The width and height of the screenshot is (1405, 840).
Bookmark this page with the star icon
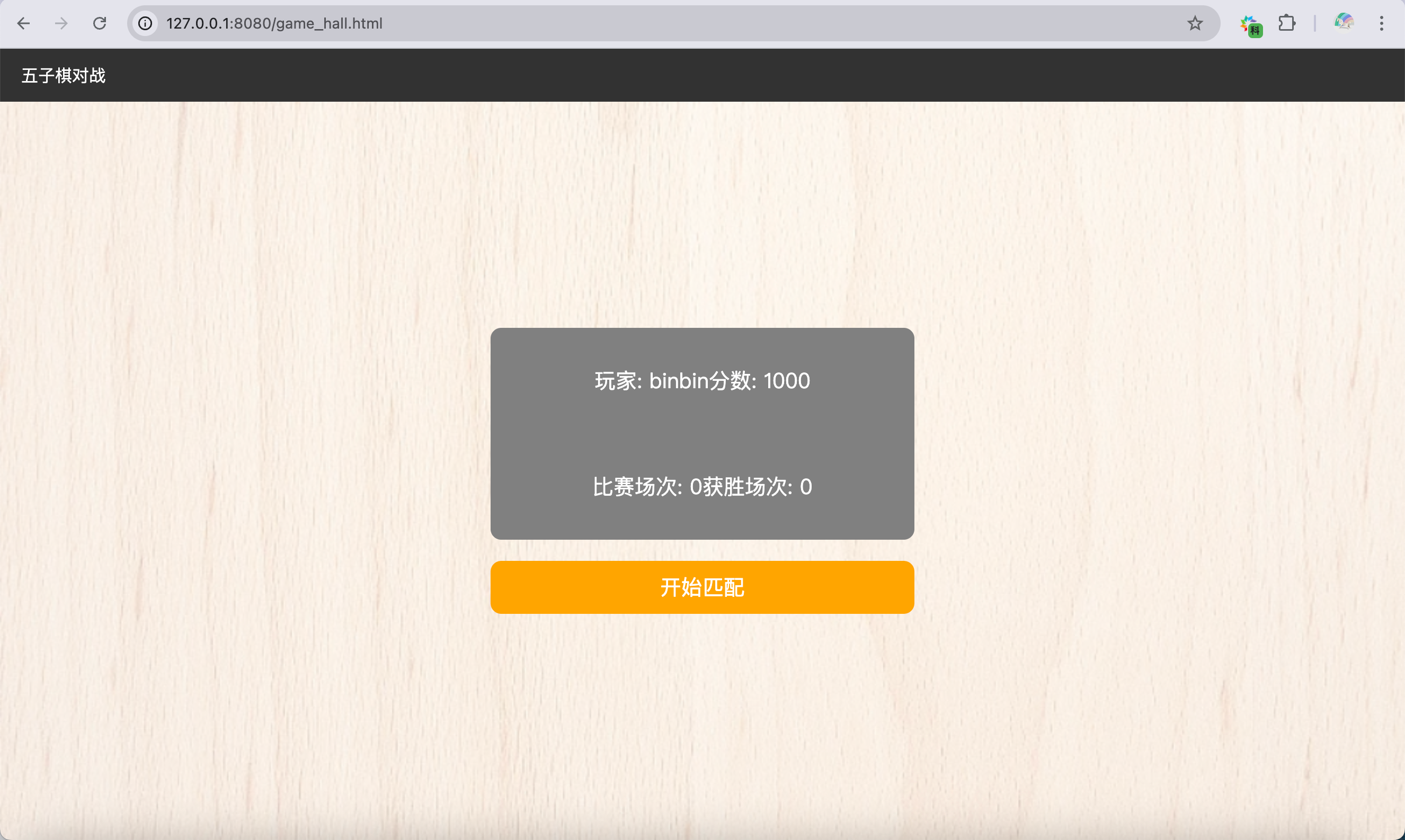pos(1195,23)
